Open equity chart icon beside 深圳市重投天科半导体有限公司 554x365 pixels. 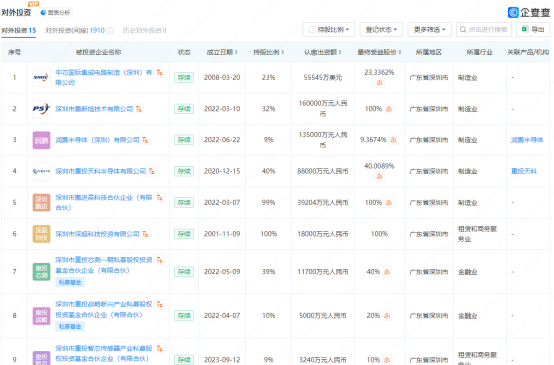click(152, 171)
